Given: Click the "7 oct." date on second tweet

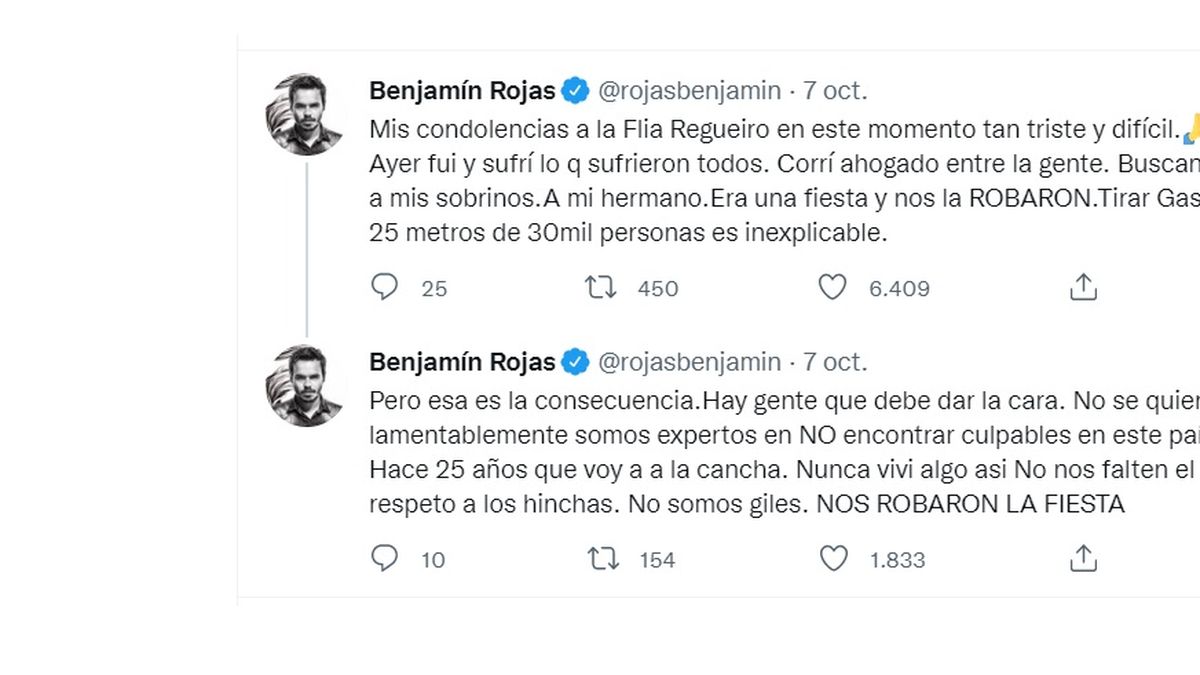Looking at the screenshot, I should click(x=835, y=362).
